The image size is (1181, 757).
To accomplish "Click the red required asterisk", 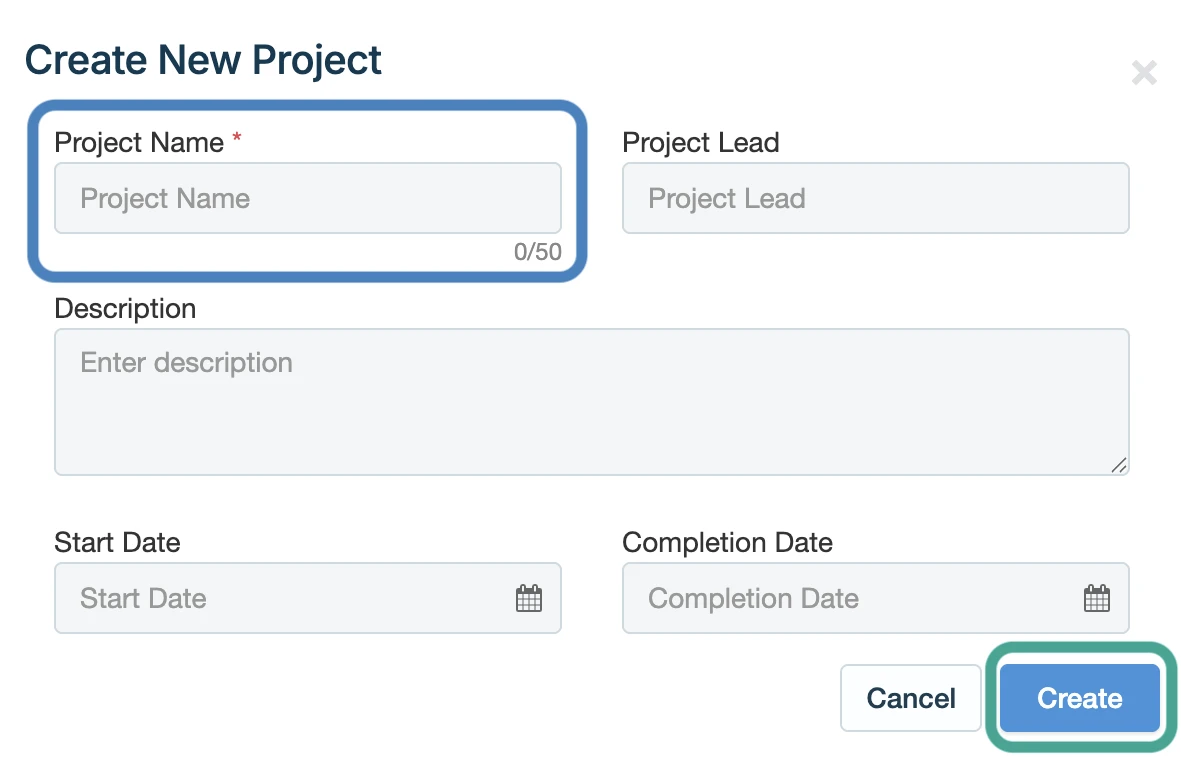I will click(x=237, y=140).
